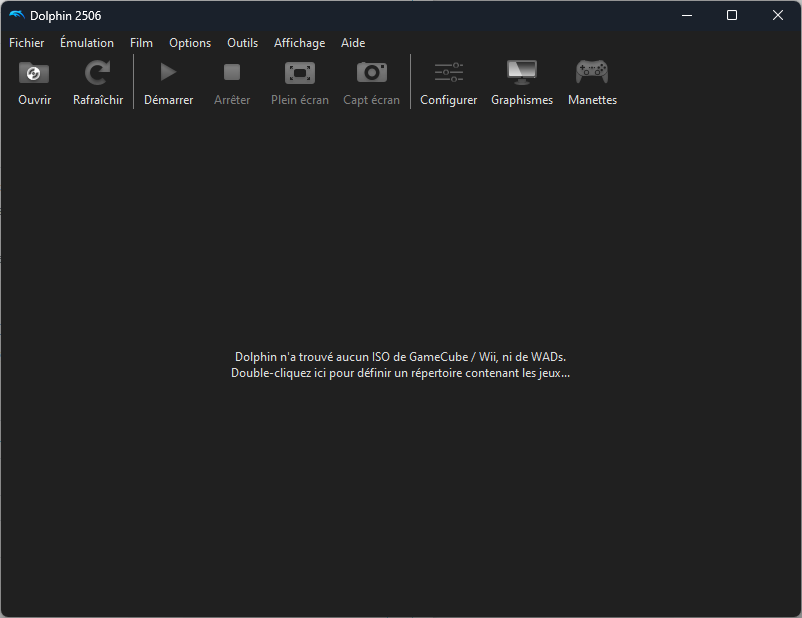Click the Dolphin logo in title bar

17,15
